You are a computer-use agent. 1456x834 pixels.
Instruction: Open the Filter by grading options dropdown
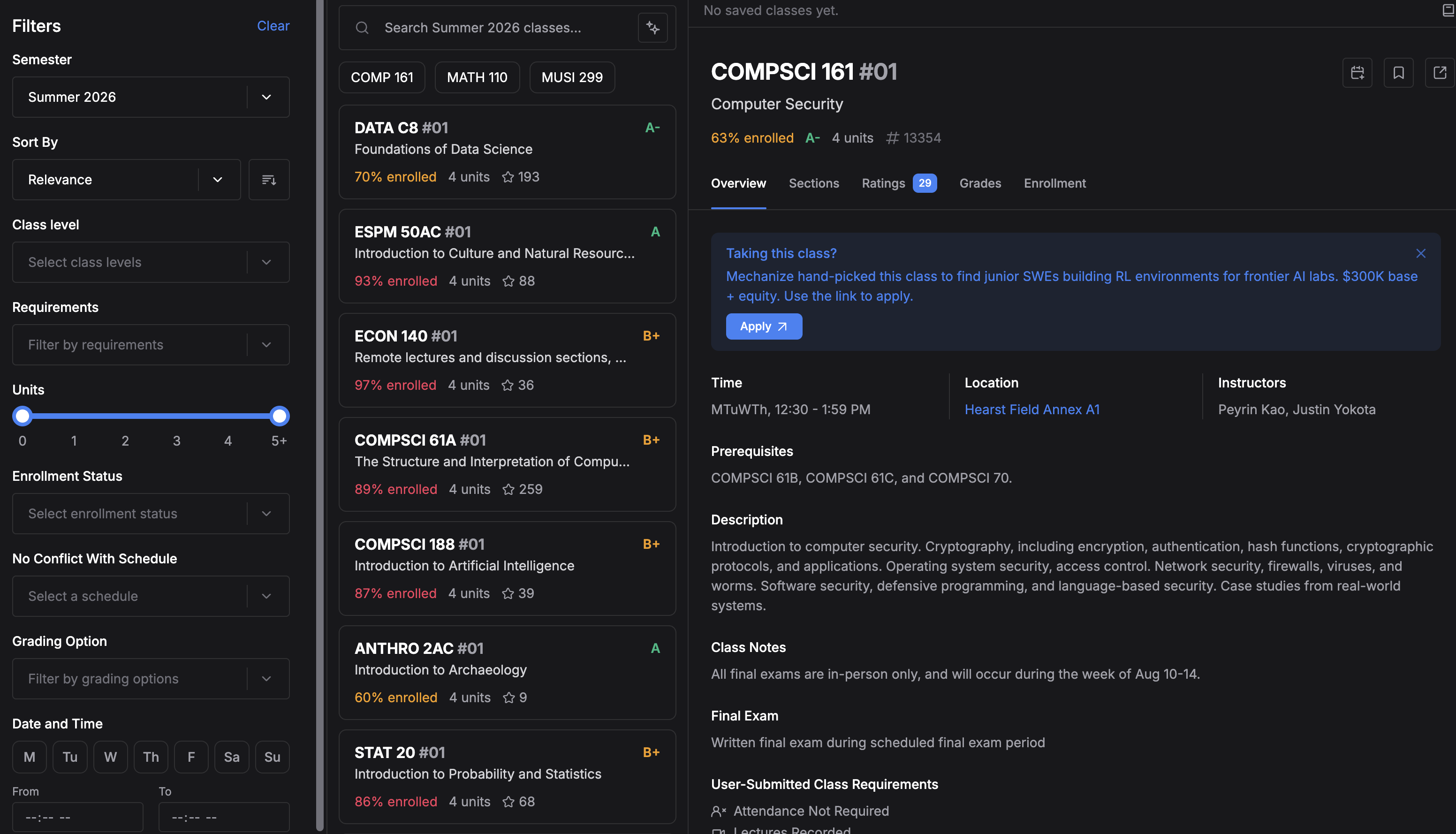[151, 679]
